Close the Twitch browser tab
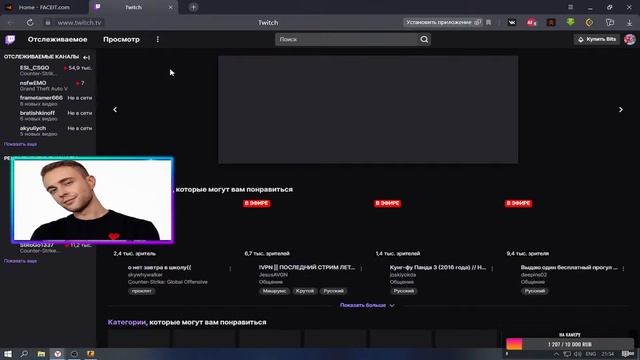This screenshot has width=640, height=360. [171, 7]
